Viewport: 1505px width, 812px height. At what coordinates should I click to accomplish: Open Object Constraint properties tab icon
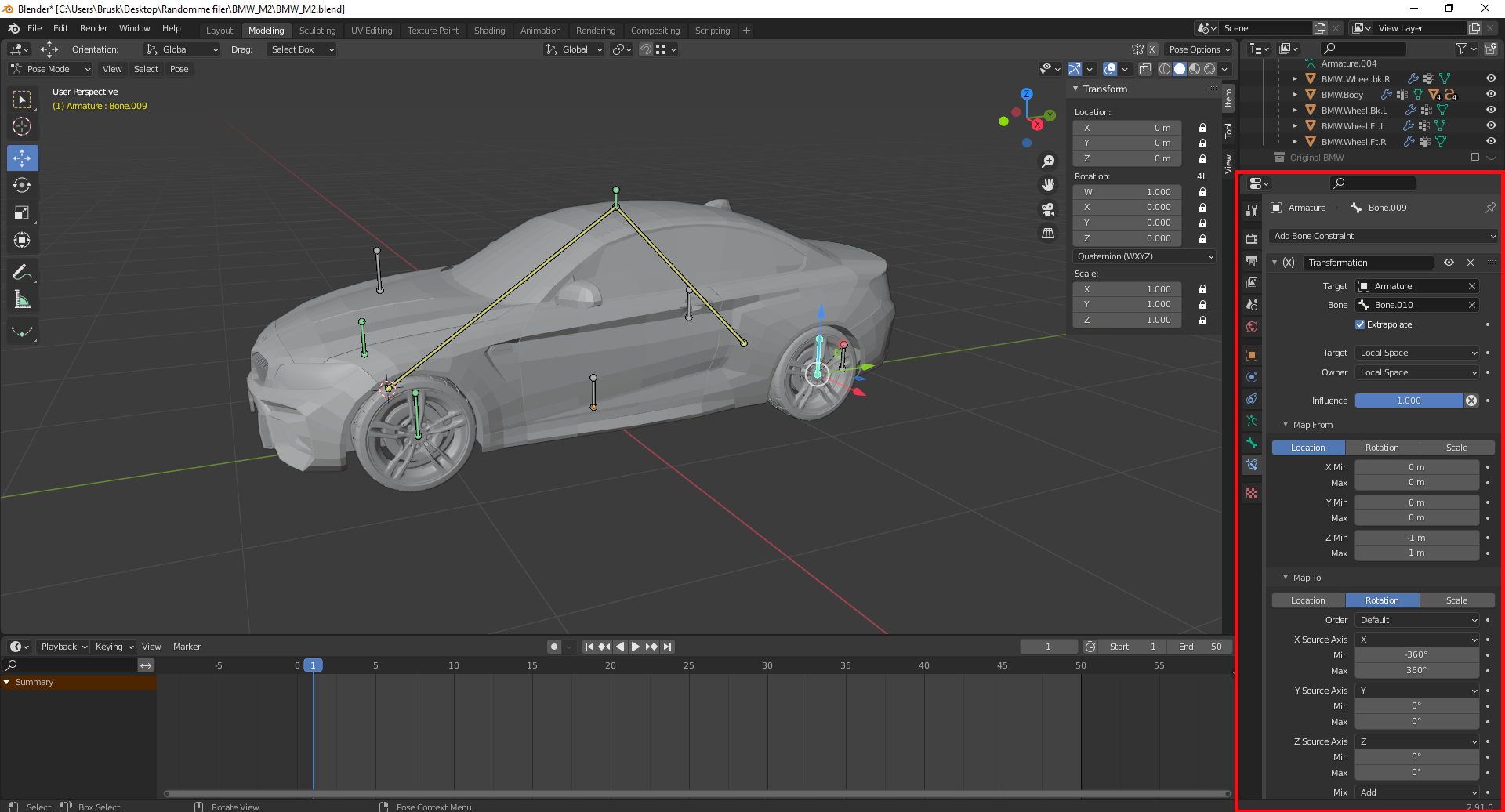1252,399
